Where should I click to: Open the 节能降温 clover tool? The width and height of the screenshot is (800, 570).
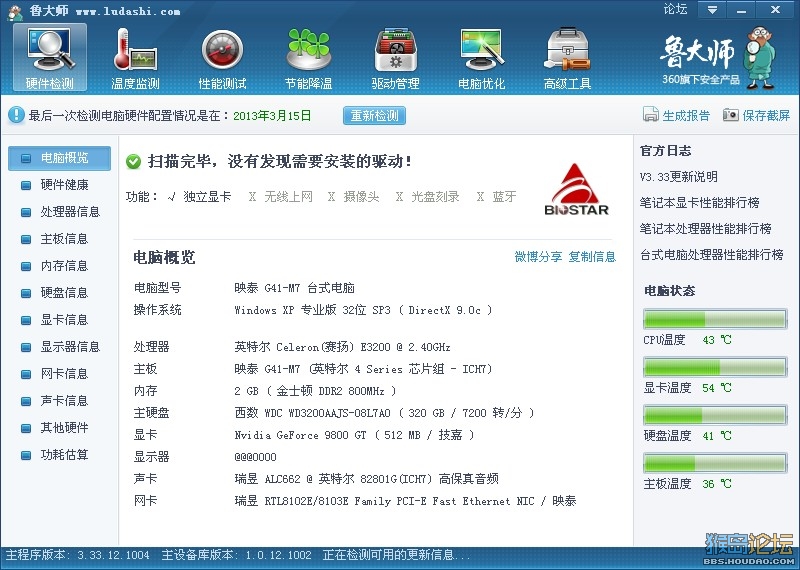click(x=309, y=59)
